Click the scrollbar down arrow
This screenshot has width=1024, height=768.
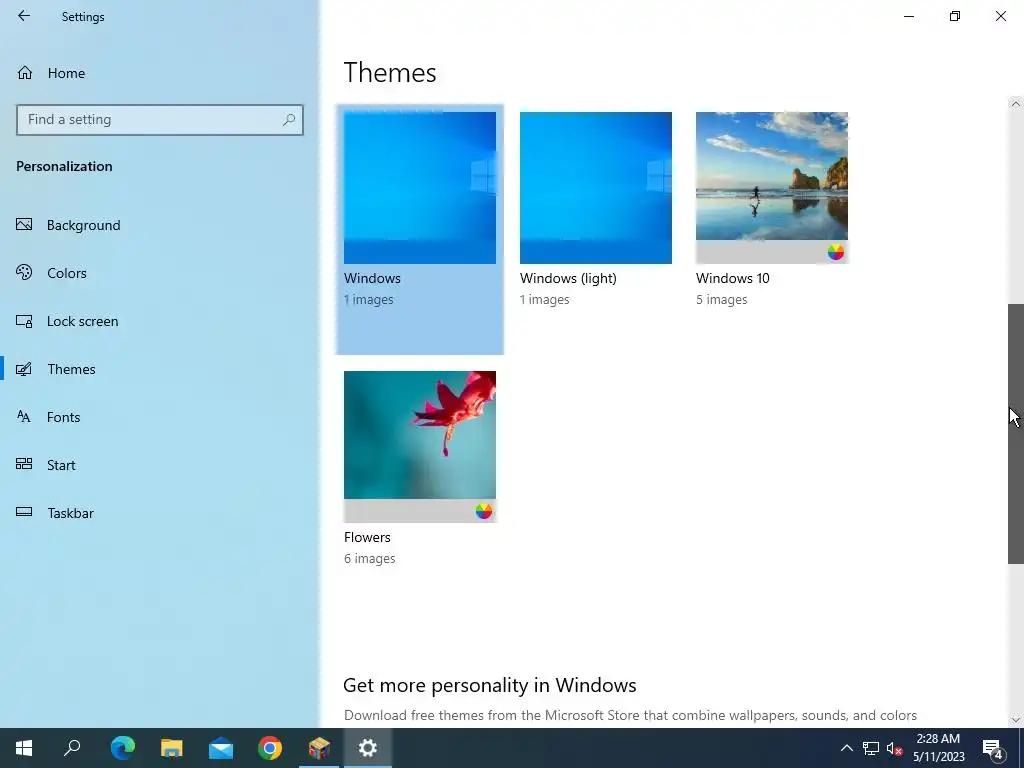click(x=1016, y=720)
